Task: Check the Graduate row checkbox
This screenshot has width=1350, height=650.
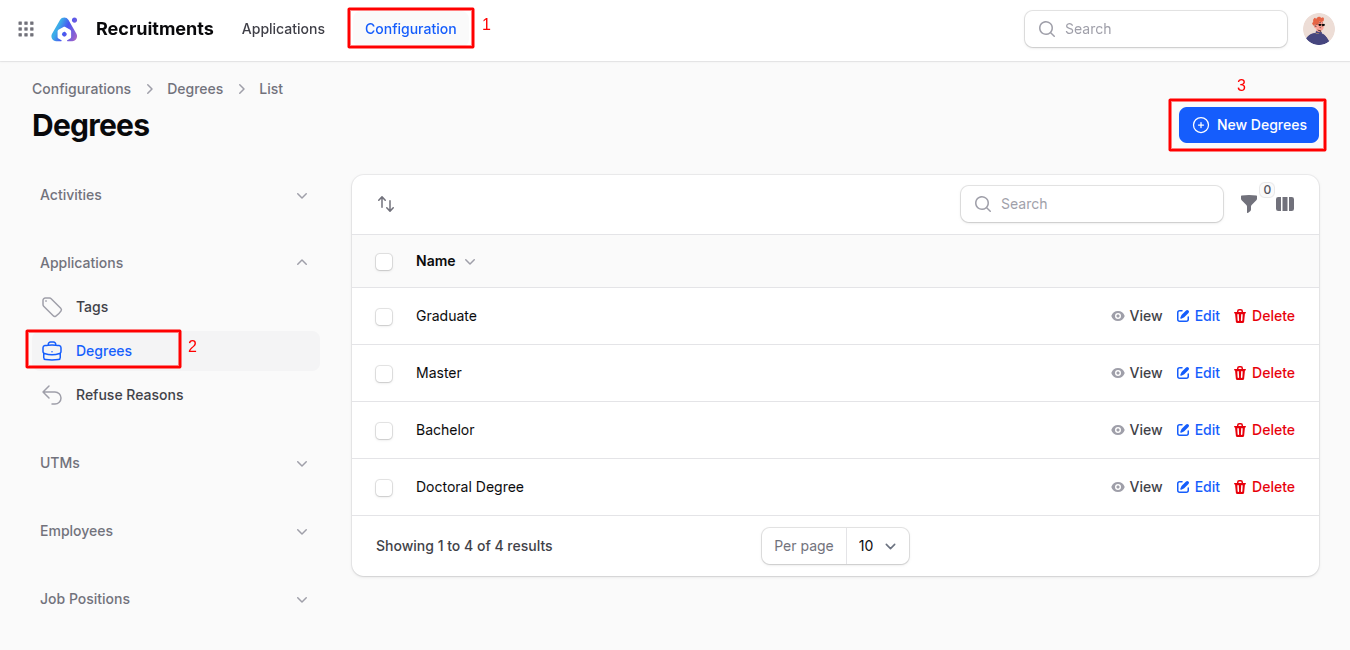Action: pyautogui.click(x=384, y=317)
